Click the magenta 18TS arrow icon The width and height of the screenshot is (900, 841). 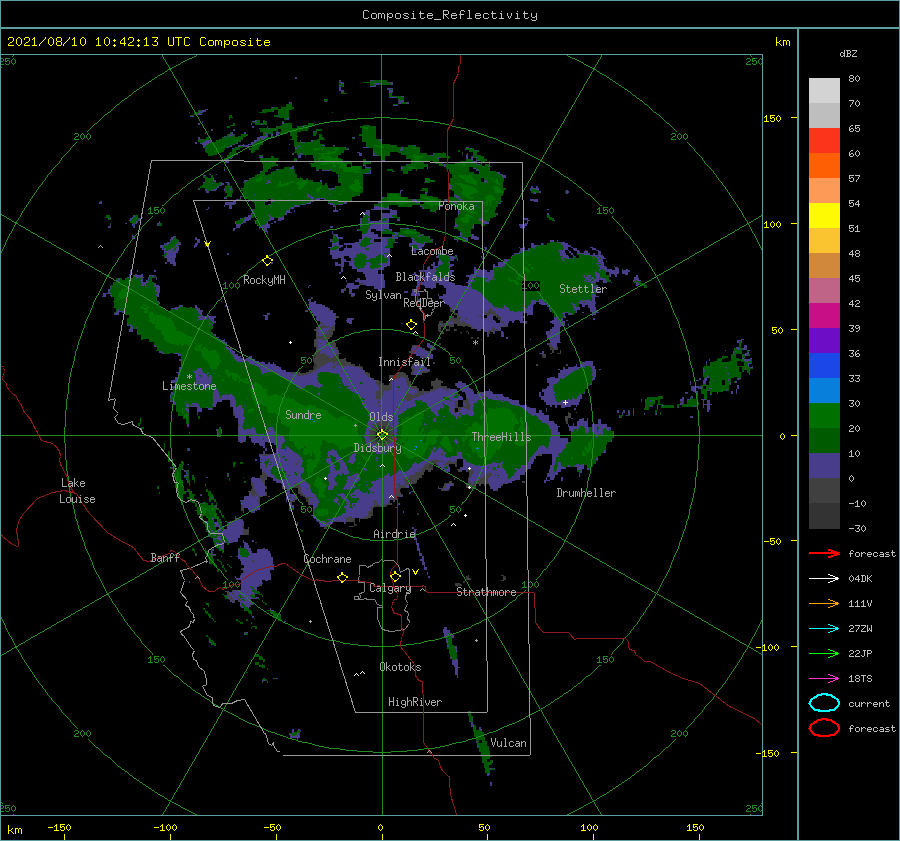(x=824, y=679)
